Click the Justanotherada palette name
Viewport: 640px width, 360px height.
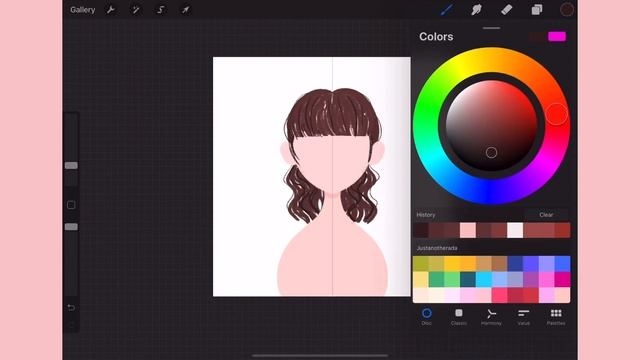[x=437, y=248]
